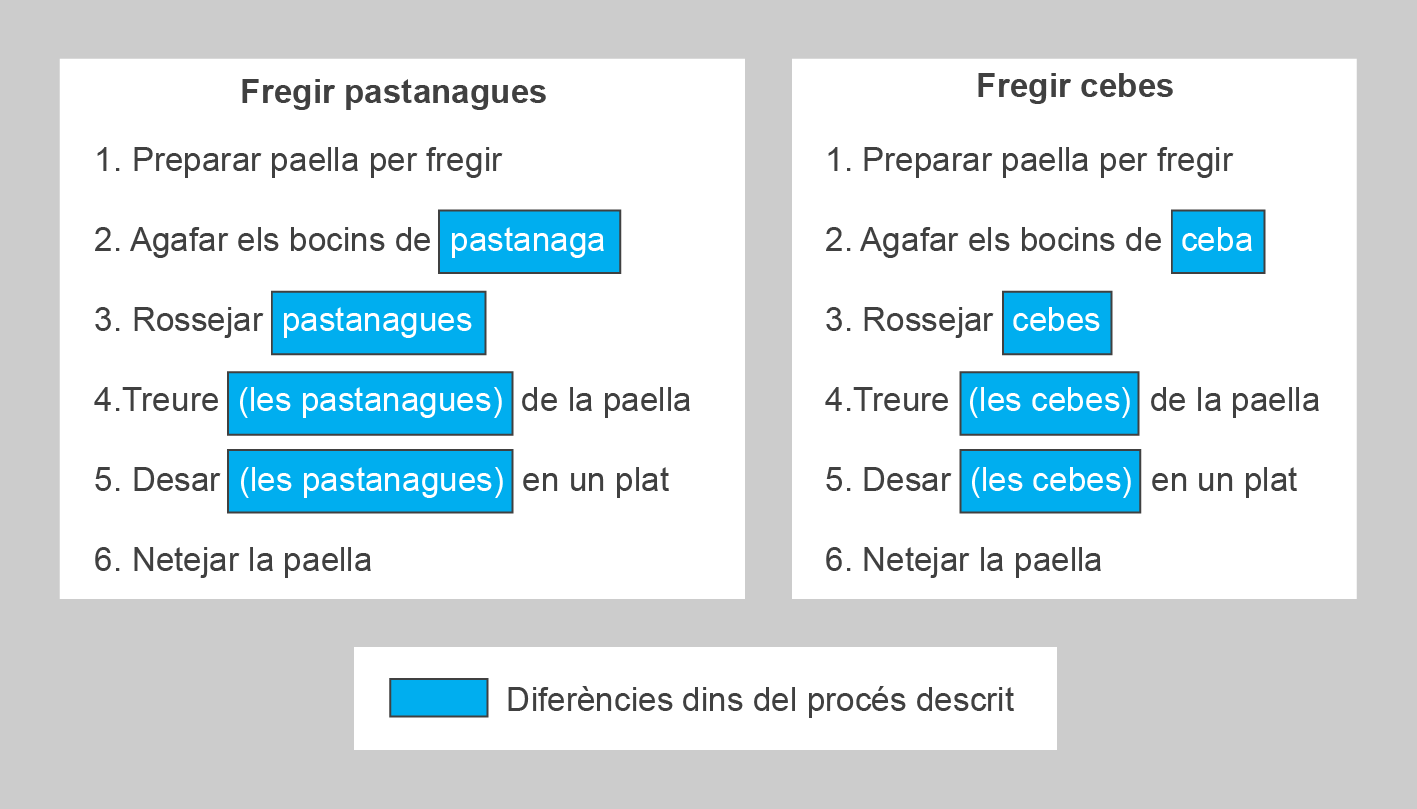The width and height of the screenshot is (1417, 809).
Task: Click the 'pastanagues' box in step 3
Action: pyautogui.click(x=378, y=322)
